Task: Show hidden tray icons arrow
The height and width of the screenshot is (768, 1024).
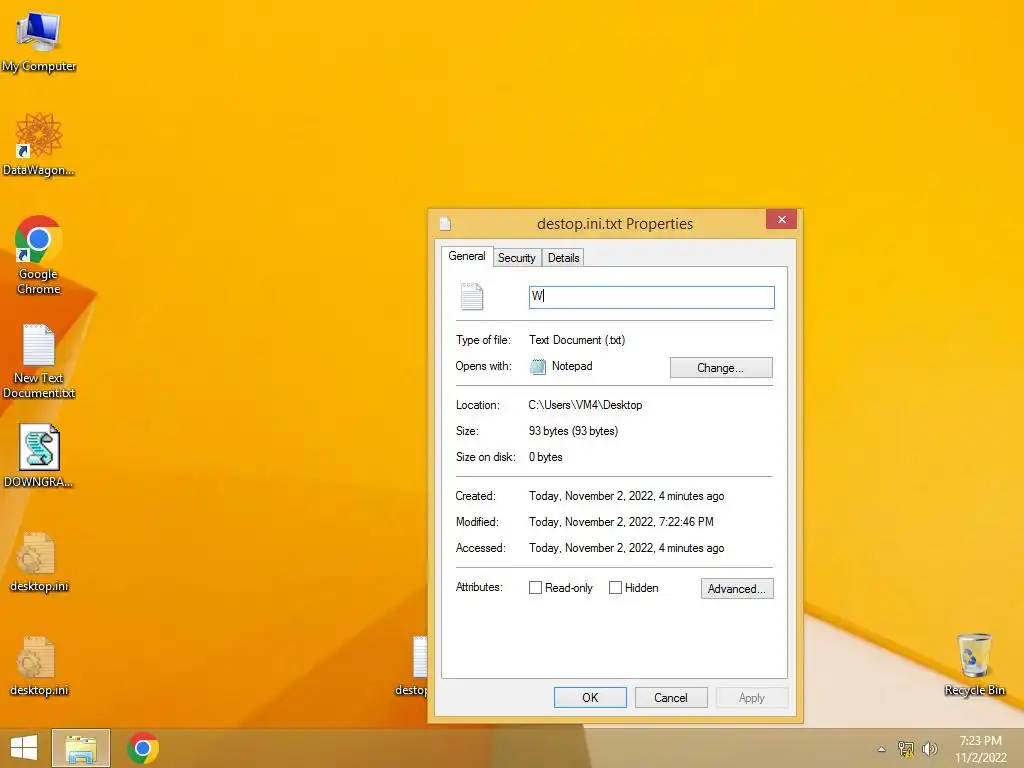Action: click(x=882, y=749)
